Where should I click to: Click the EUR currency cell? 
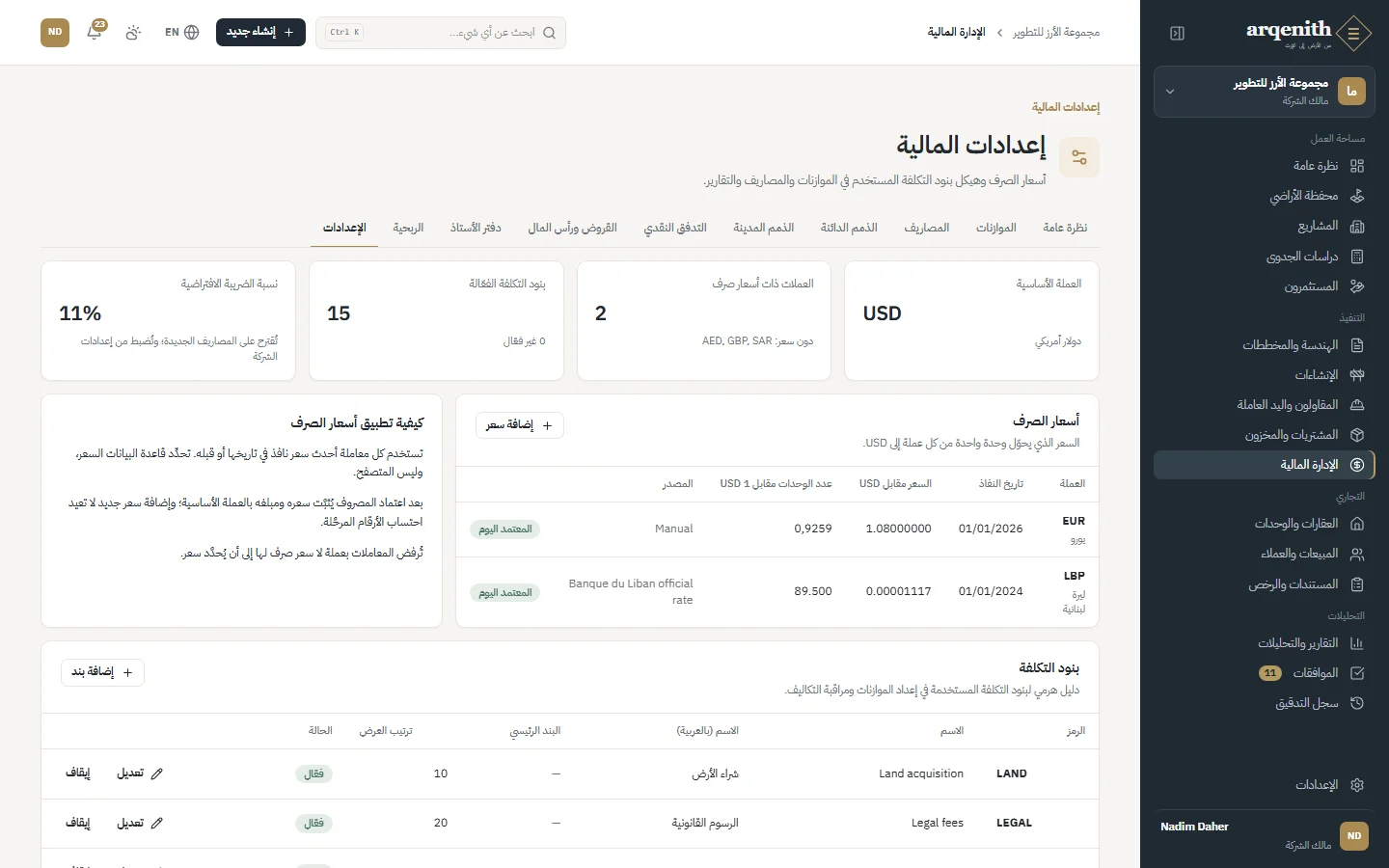coord(1074,529)
